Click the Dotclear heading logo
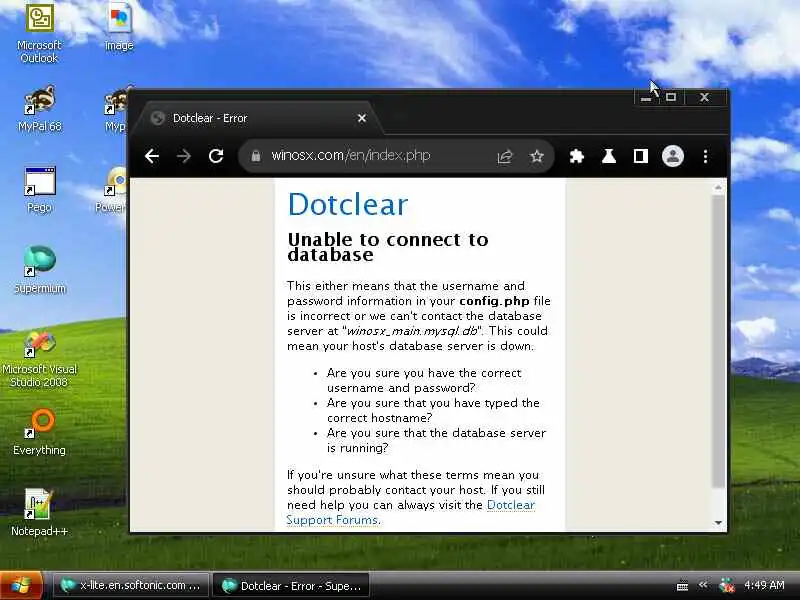 click(348, 204)
